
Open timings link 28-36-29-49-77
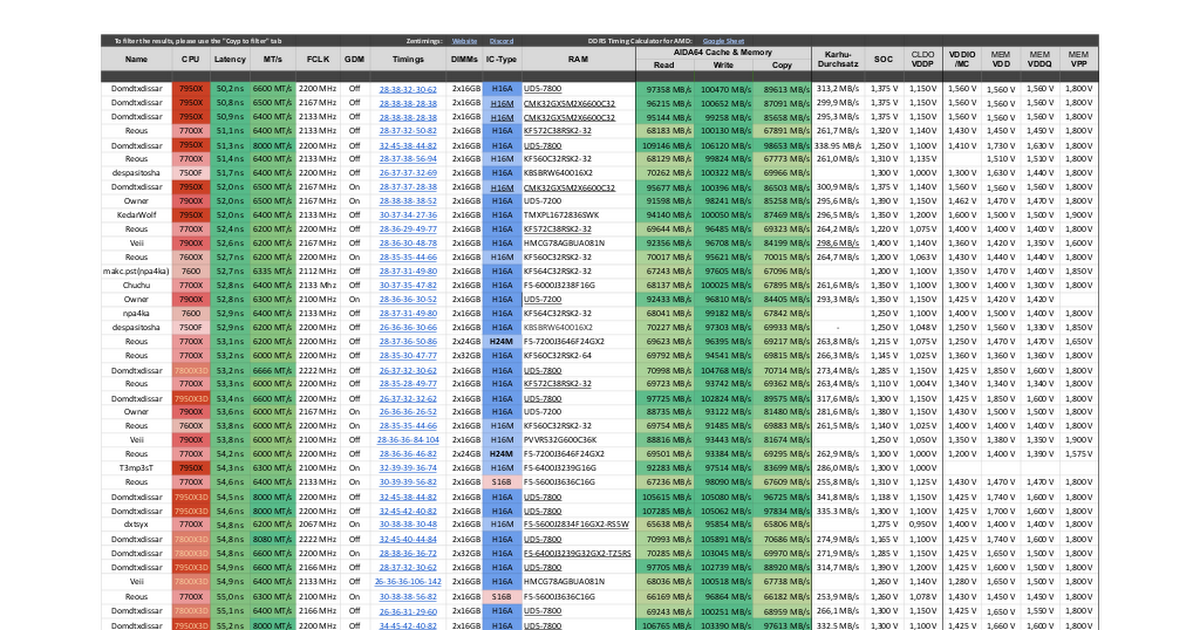click(408, 228)
